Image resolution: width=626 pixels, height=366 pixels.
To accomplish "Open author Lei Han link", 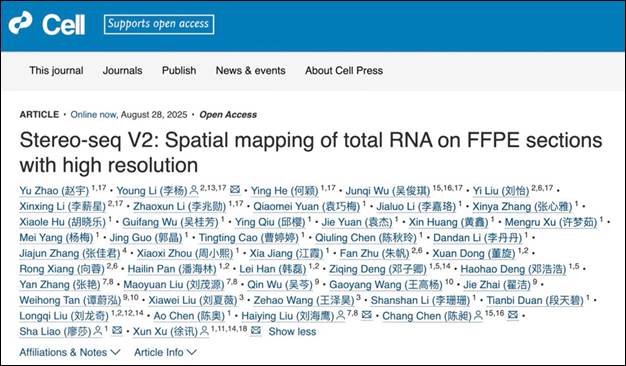I will point(273,269).
